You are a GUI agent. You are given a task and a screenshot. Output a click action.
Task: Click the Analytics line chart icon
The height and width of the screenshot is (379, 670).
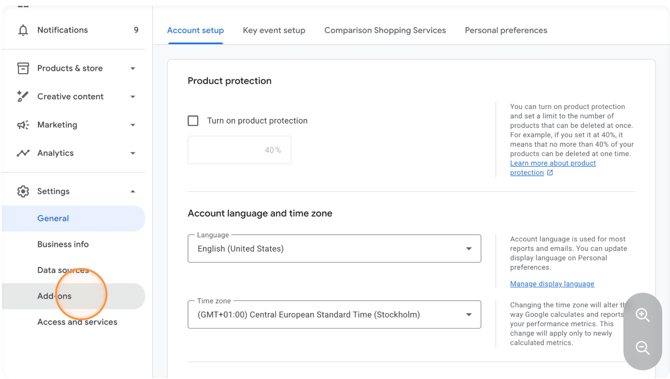(x=23, y=153)
